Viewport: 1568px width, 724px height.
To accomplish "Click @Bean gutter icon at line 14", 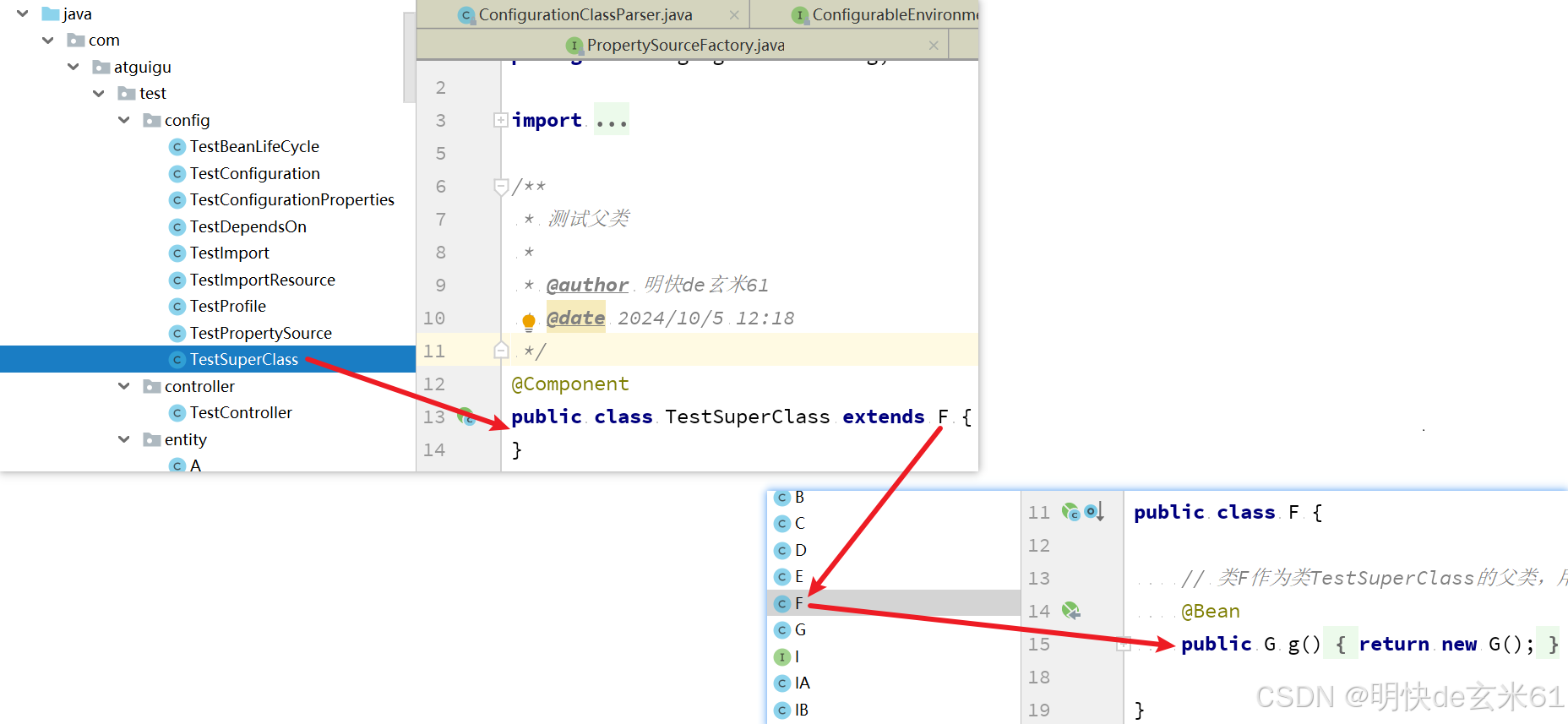I will click(x=1071, y=610).
